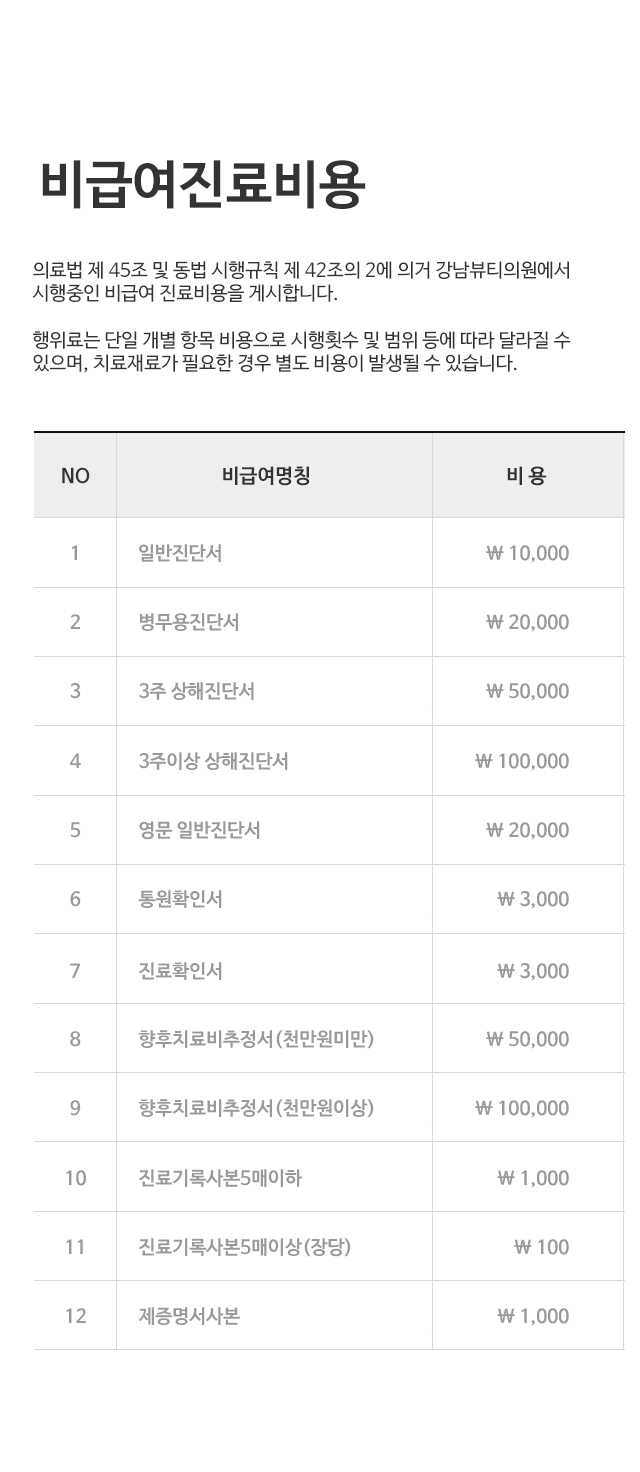The width and height of the screenshot is (640, 1472).
Task: Select the 제증명서사본 item
Action: pyautogui.click(x=189, y=1316)
